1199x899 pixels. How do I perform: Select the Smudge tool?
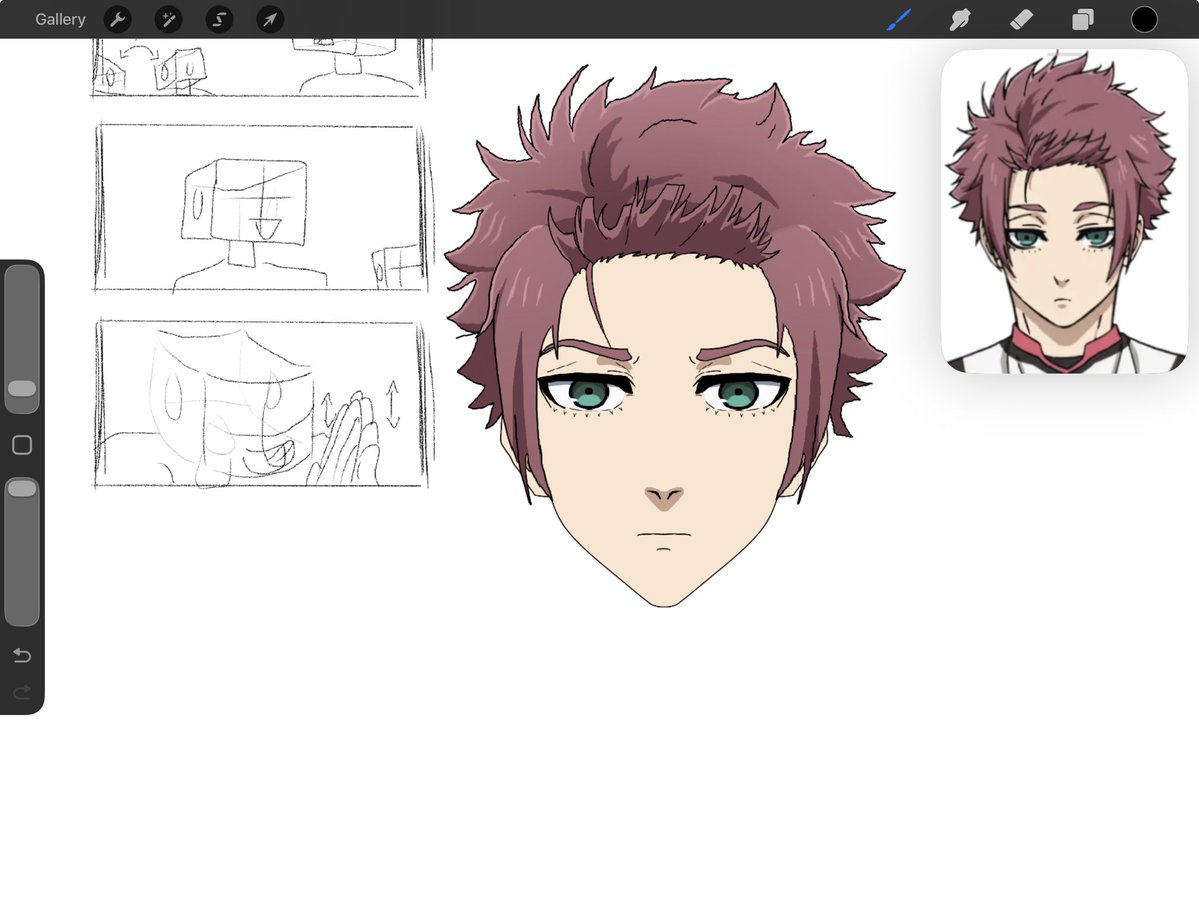coord(960,19)
